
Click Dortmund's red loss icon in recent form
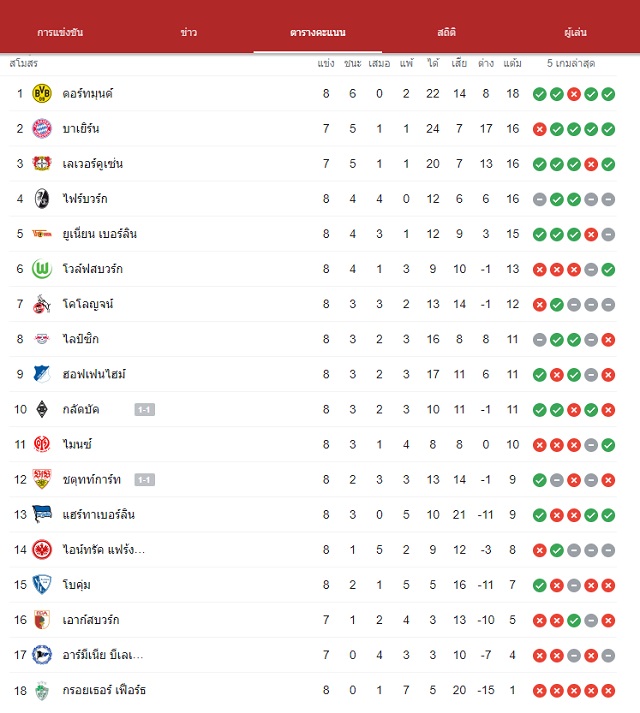point(574,94)
